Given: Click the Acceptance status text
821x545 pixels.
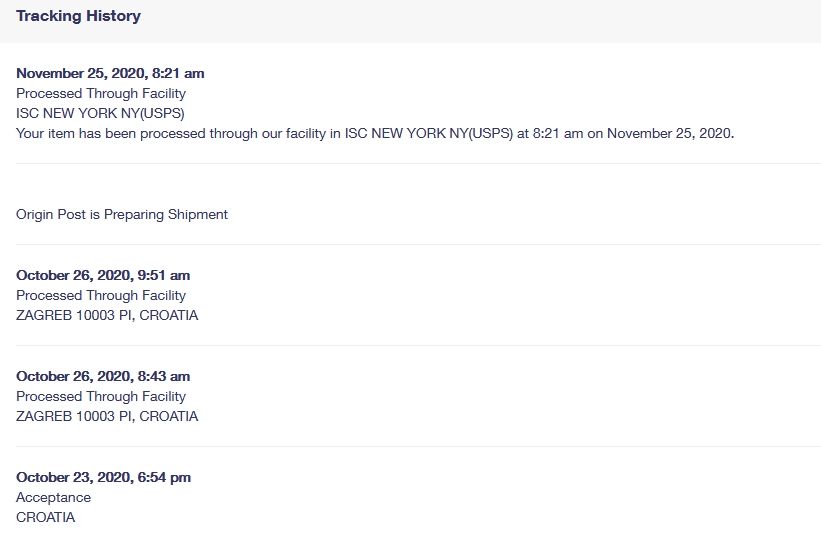Looking at the screenshot, I should (53, 497).
